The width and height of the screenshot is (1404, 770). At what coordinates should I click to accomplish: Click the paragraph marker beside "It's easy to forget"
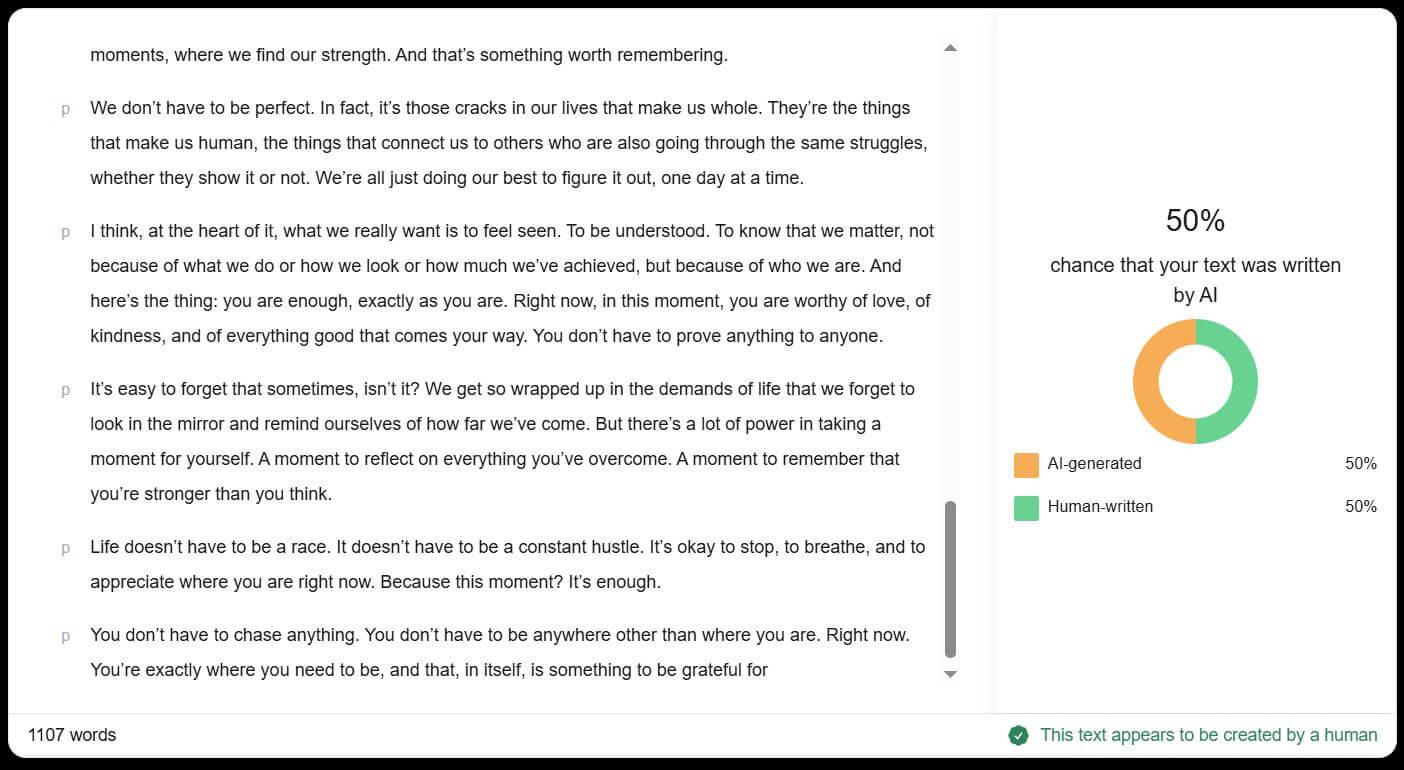pos(66,390)
